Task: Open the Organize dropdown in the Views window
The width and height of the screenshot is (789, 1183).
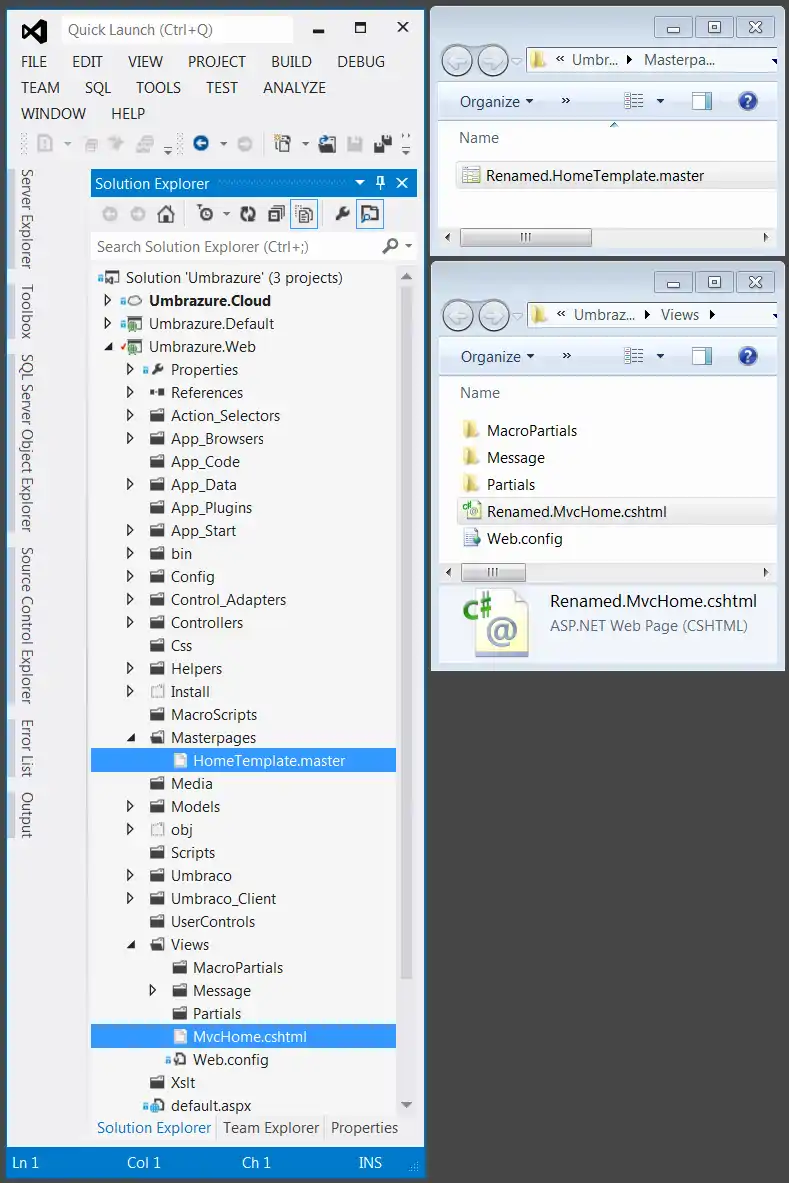Action: 497,356
